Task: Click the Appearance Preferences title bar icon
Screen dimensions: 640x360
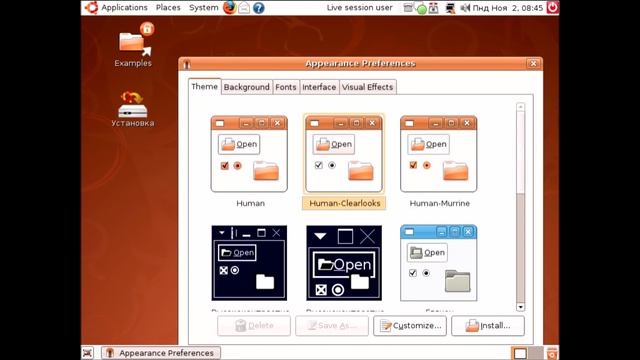Action: [x=187, y=64]
